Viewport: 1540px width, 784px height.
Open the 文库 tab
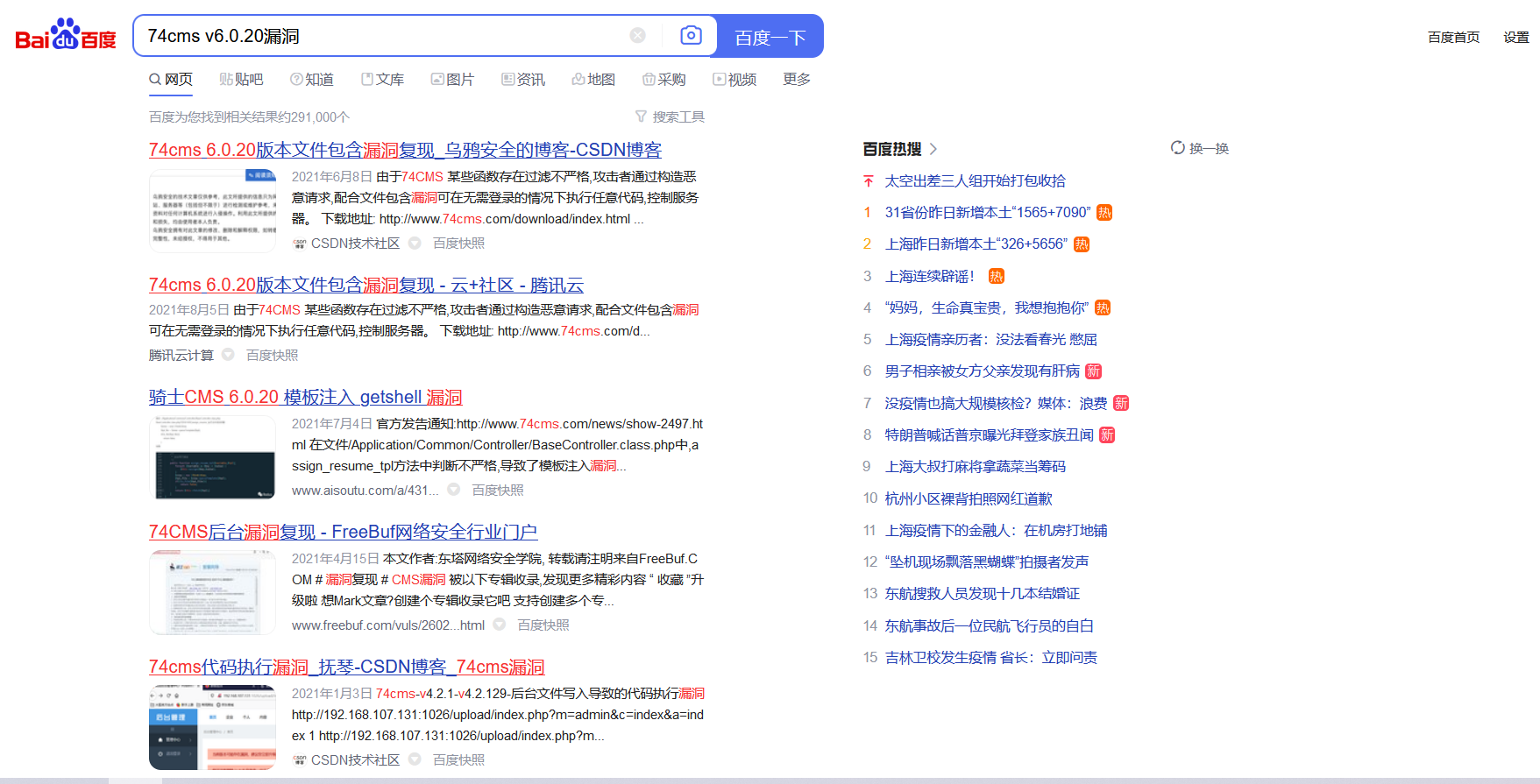pos(382,80)
